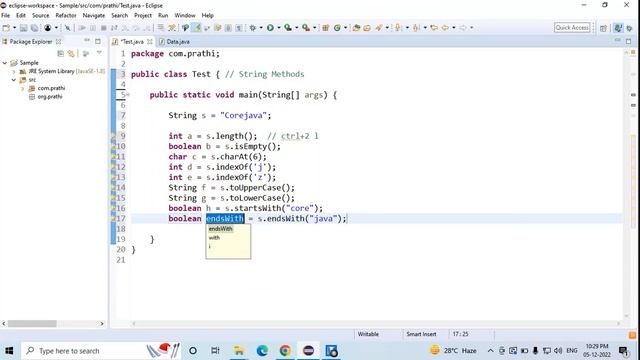Open the New file dropdown arrow
This screenshot has width=640, height=360.
(x=14, y=28)
